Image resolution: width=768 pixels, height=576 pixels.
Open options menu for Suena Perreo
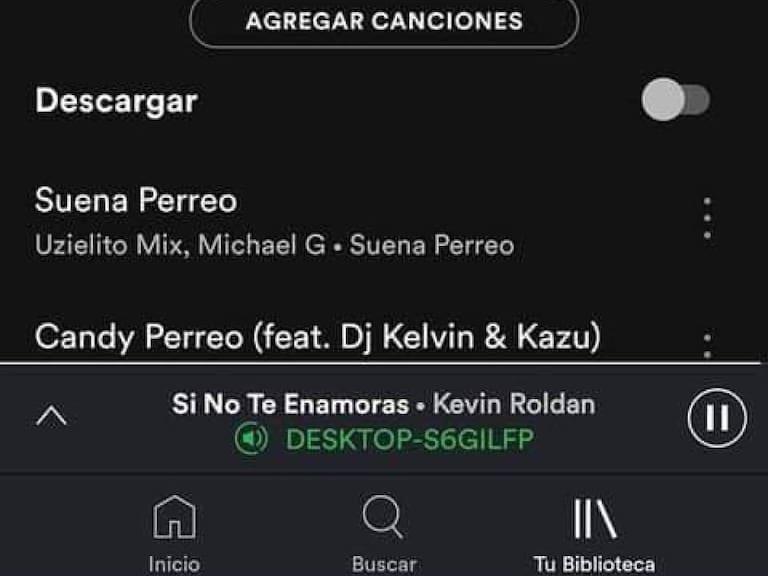coord(707,218)
